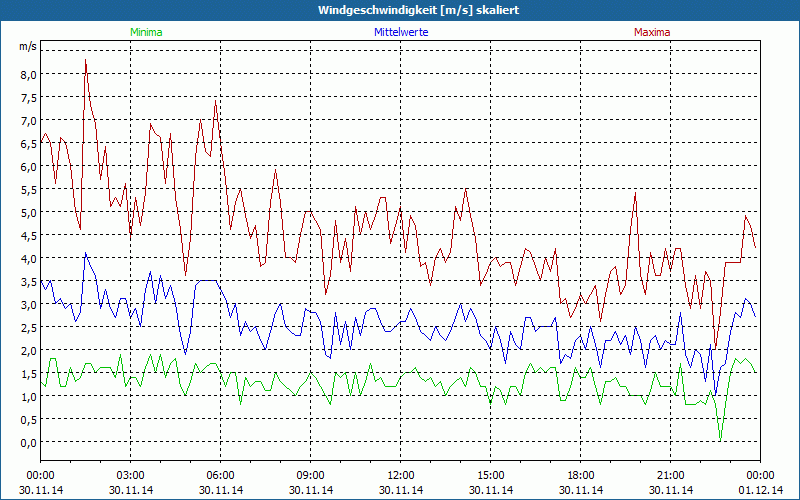This screenshot has height=500, width=800.
Task: Click the 6,5 y-axis value
Action: (28, 143)
